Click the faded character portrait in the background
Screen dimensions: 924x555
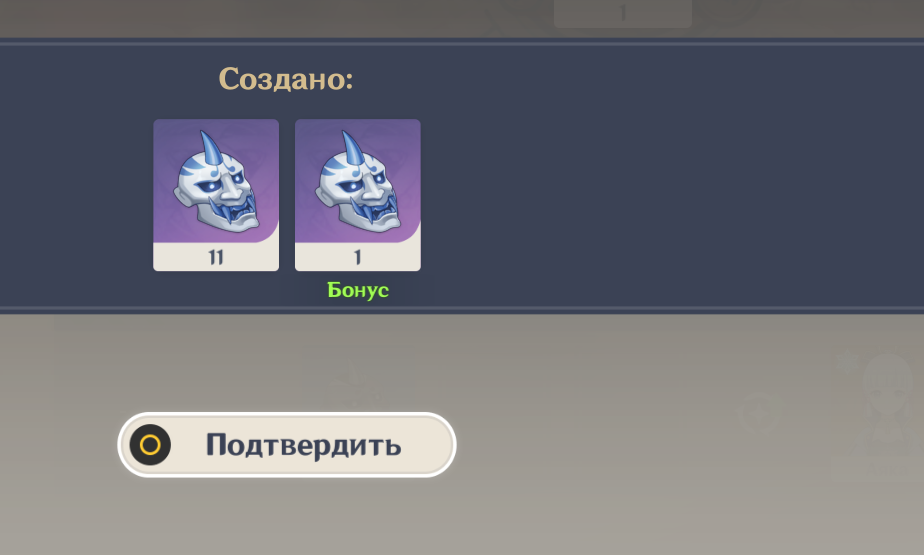tap(888, 401)
